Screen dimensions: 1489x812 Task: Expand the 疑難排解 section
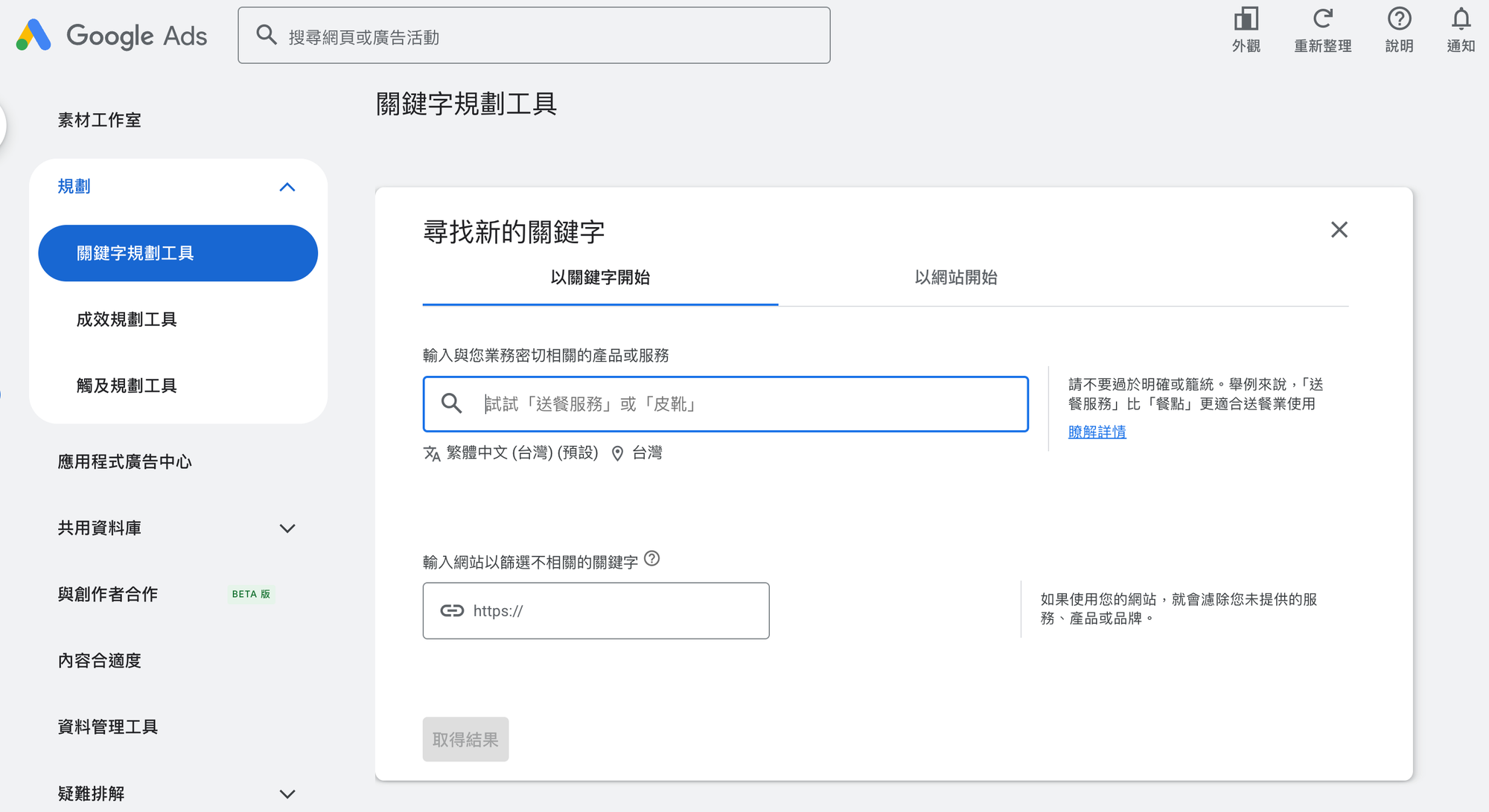pos(287,794)
